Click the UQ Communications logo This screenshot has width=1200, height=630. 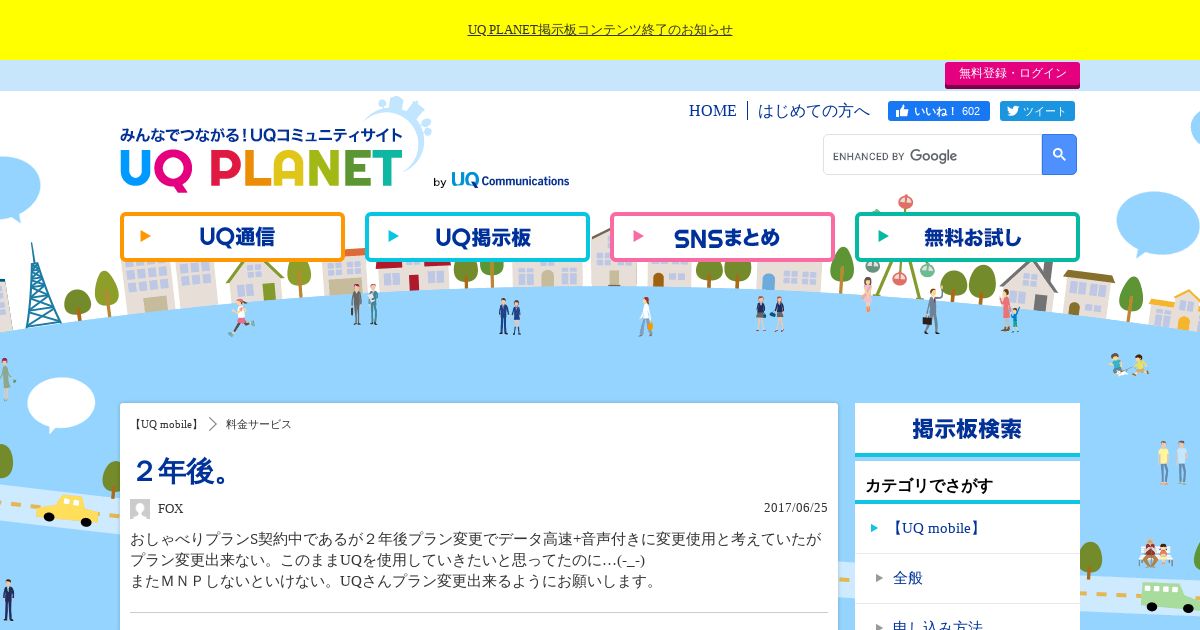pyautogui.click(x=510, y=180)
